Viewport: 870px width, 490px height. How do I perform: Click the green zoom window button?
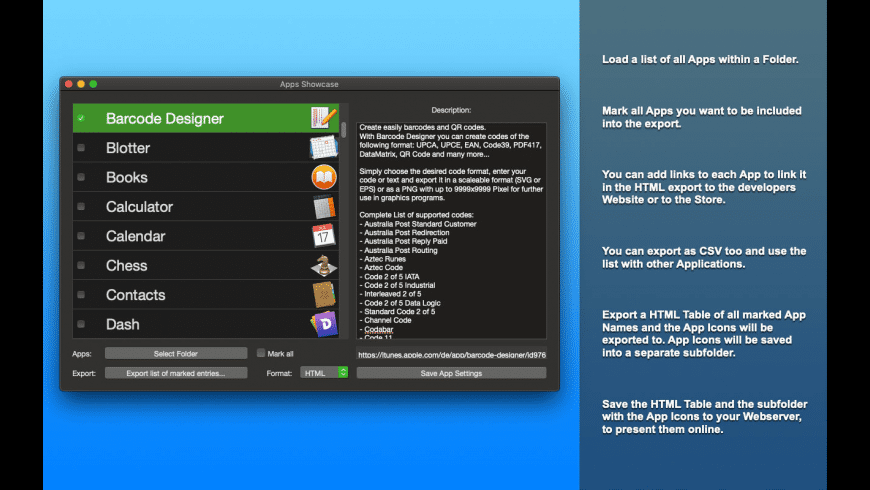pyautogui.click(x=93, y=84)
